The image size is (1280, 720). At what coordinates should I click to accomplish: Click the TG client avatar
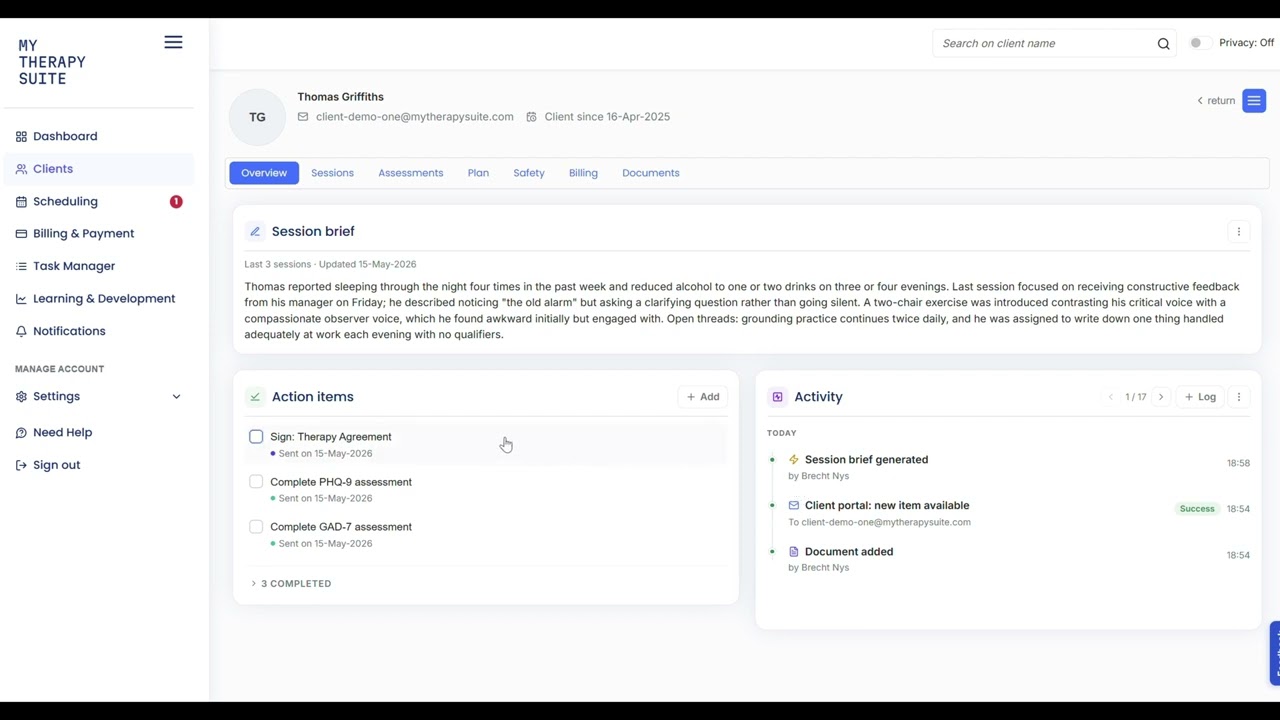[257, 117]
